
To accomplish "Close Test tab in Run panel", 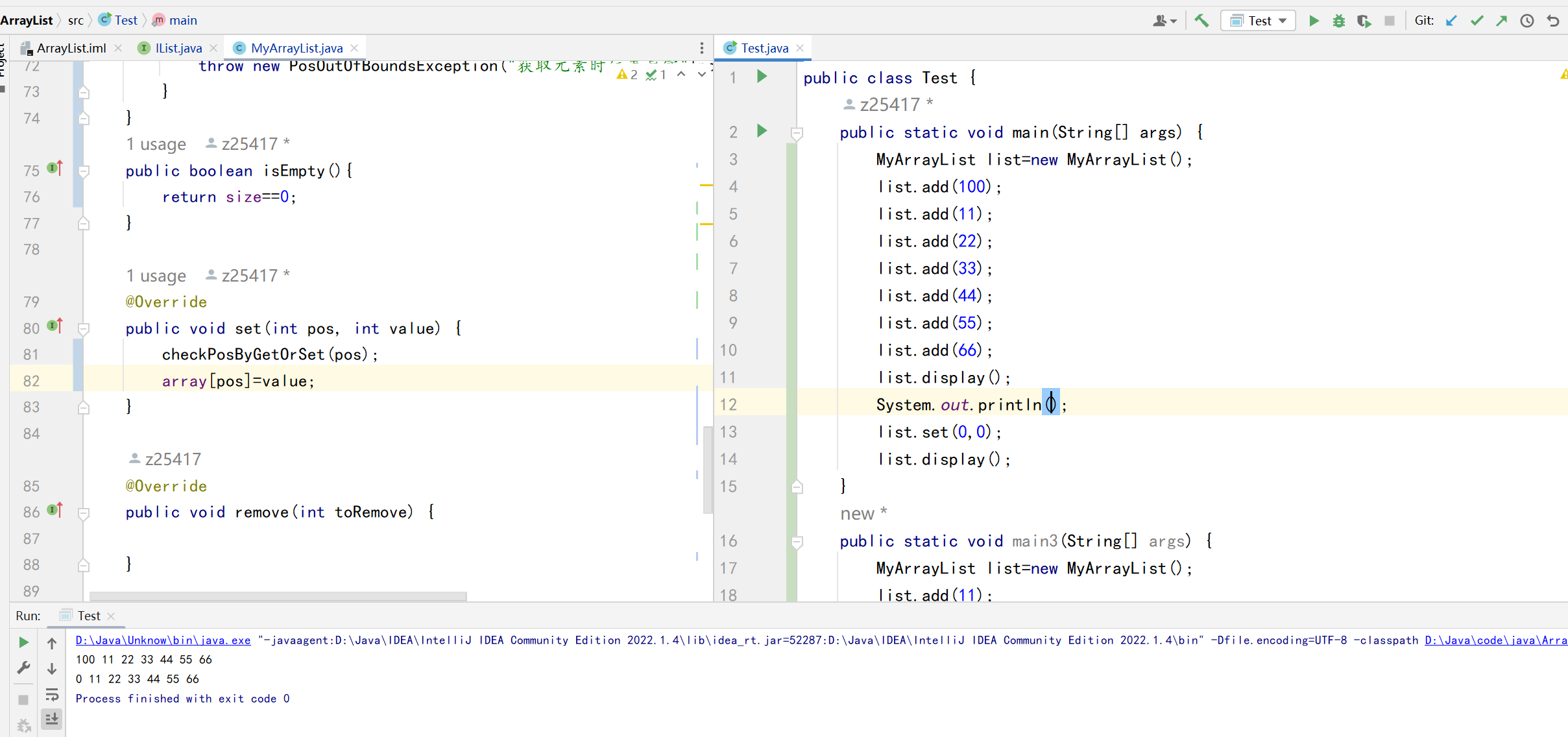I will click(111, 616).
